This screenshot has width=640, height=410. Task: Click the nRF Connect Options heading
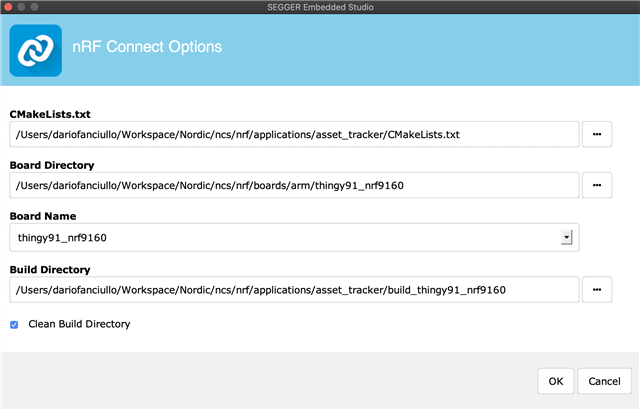(147, 47)
